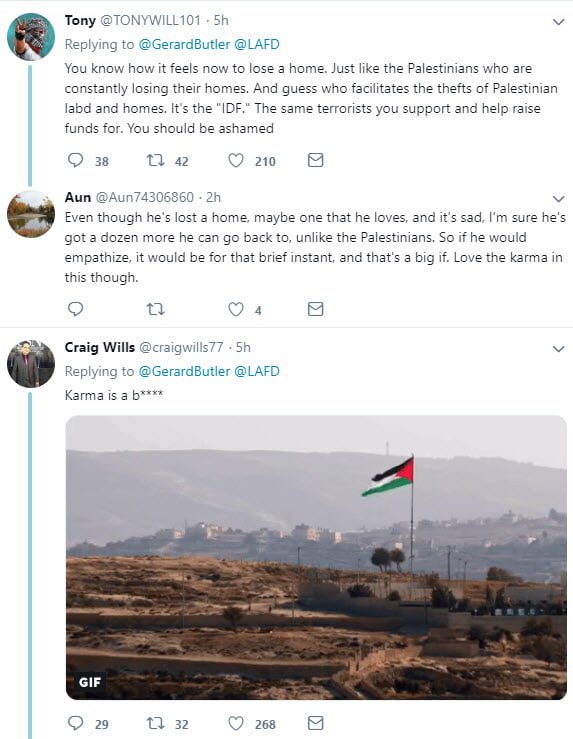Image resolution: width=573 pixels, height=739 pixels.
Task: Open the dropdown caret on Aun's tweet
Action: [x=558, y=198]
